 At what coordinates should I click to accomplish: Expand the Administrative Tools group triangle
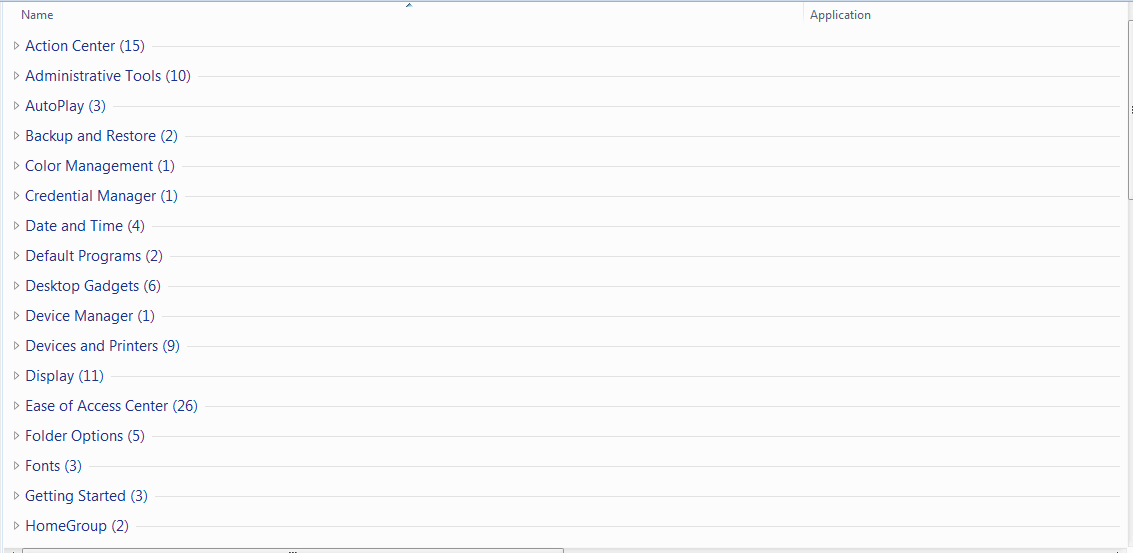[x=16, y=76]
